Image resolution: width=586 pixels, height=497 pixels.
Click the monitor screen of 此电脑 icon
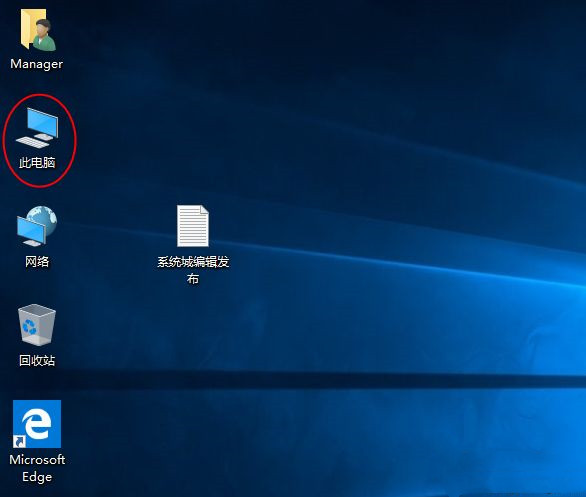(42, 122)
